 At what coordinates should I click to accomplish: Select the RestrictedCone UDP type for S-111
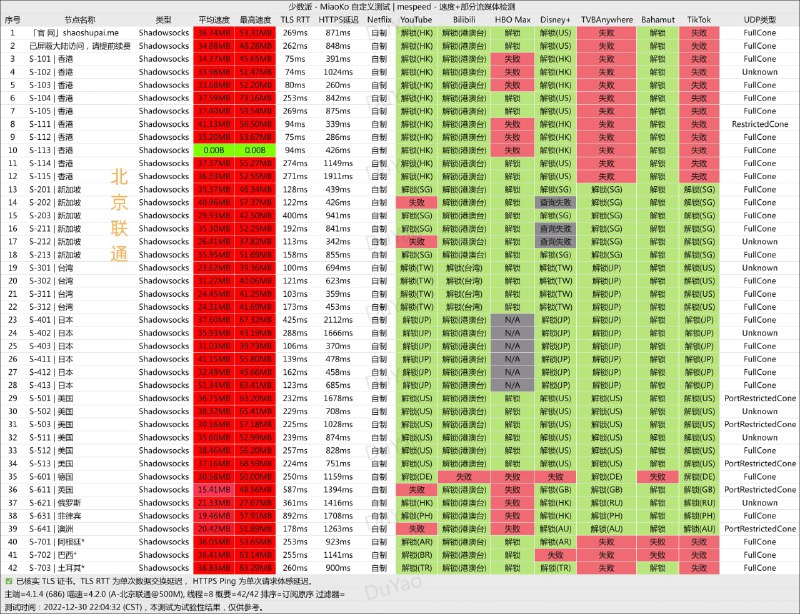760,124
